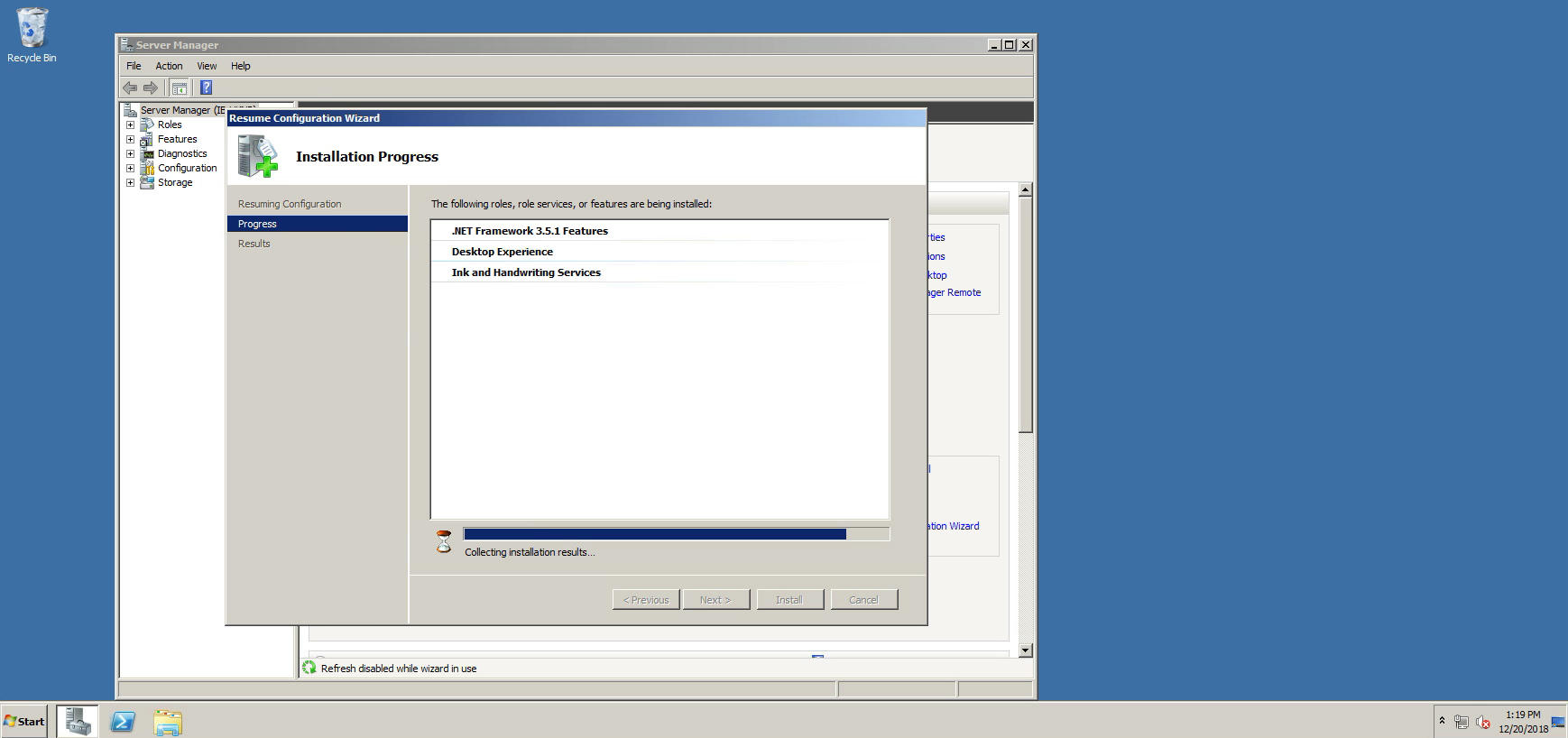
Task: Click the Install button in wizard
Action: [789, 600]
